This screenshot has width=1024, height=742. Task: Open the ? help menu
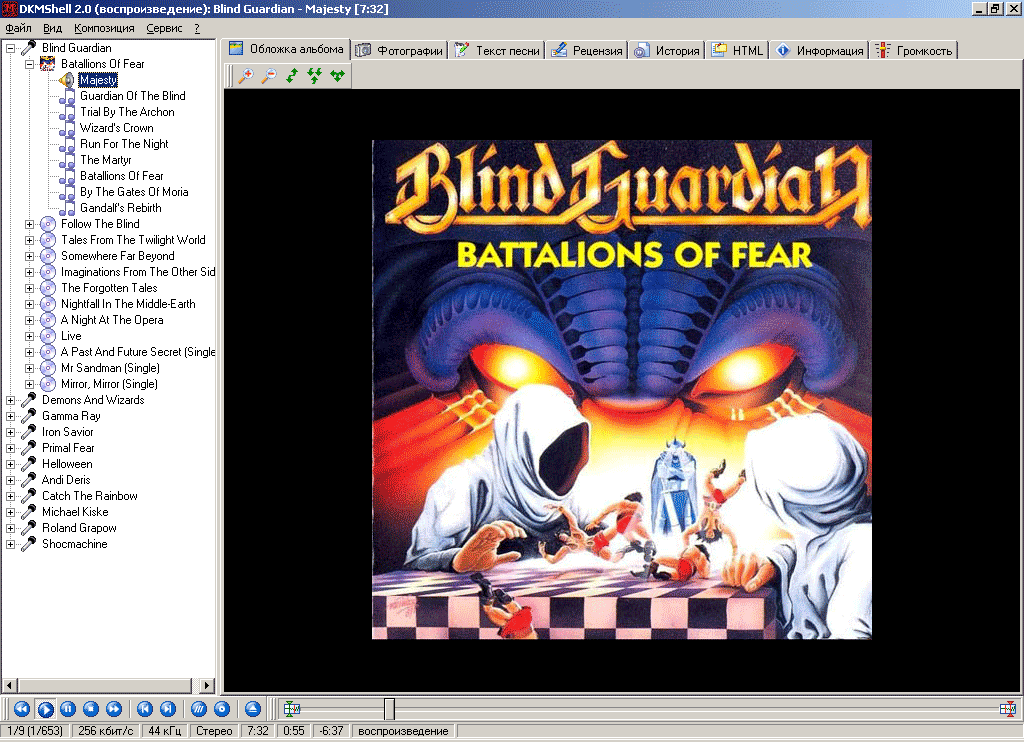(197, 28)
